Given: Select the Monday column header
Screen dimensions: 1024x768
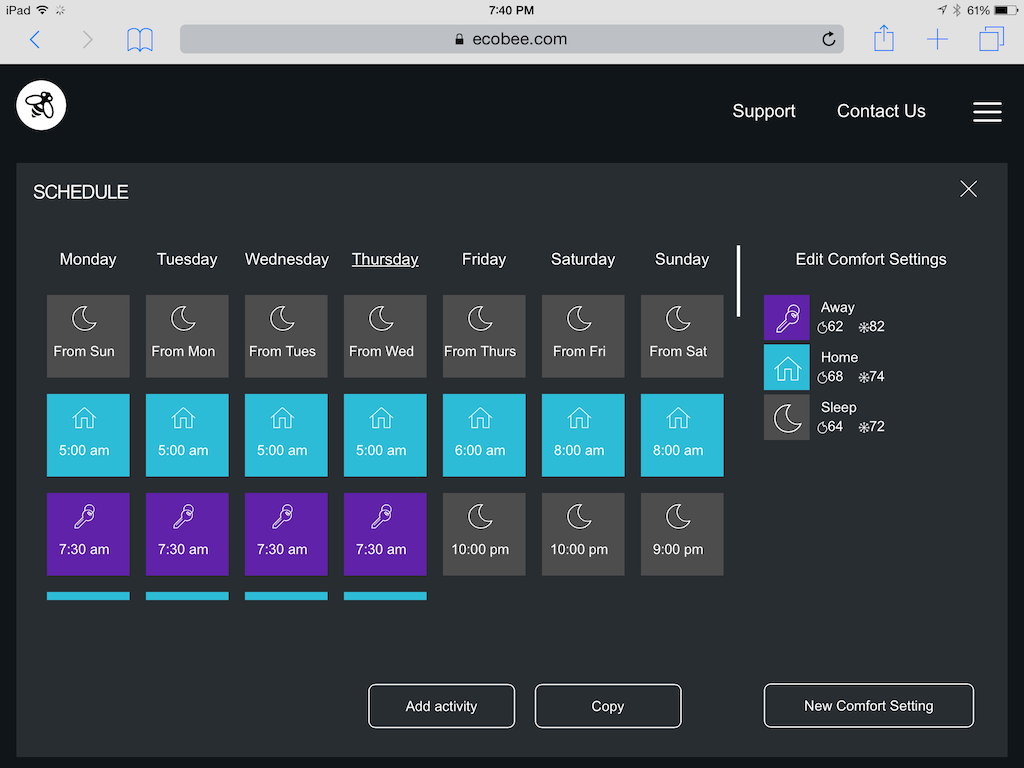Looking at the screenshot, I should point(88,259).
